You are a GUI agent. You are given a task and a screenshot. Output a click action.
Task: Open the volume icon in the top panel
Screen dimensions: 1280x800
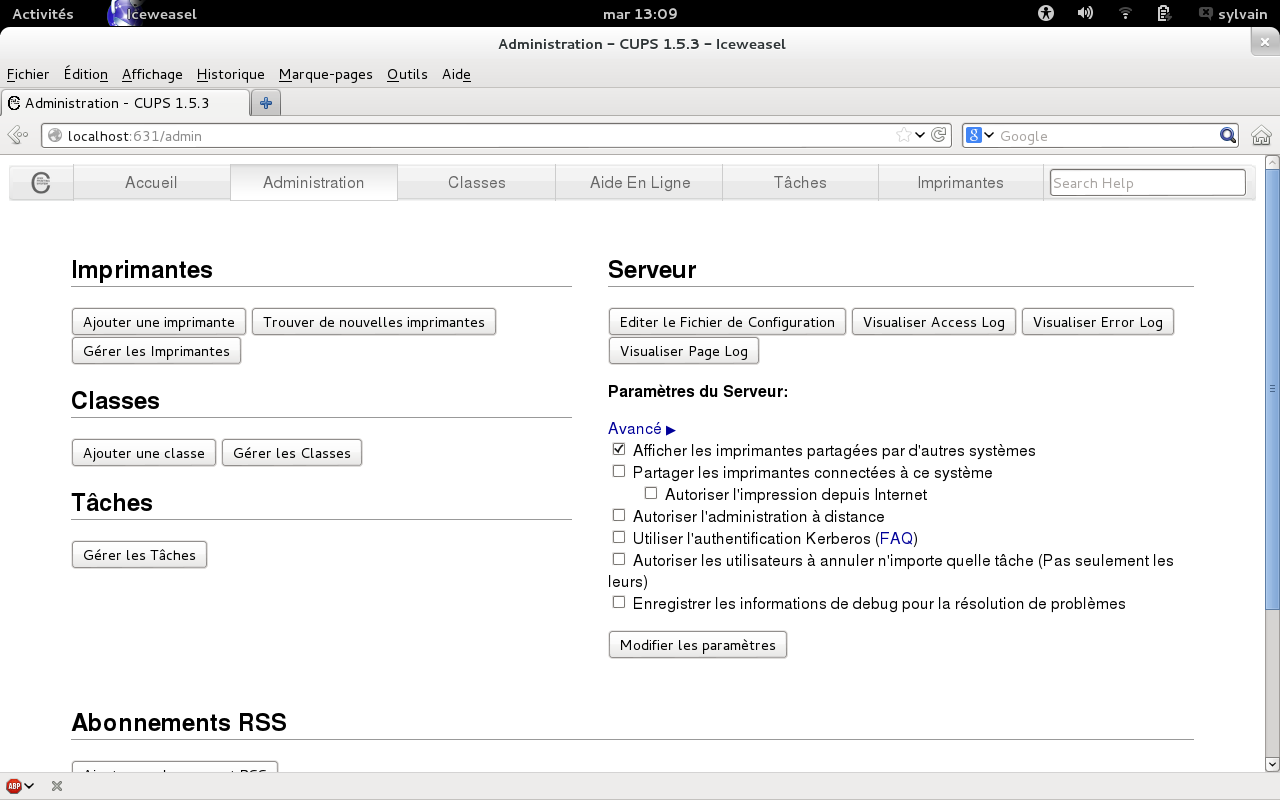tap(1085, 14)
